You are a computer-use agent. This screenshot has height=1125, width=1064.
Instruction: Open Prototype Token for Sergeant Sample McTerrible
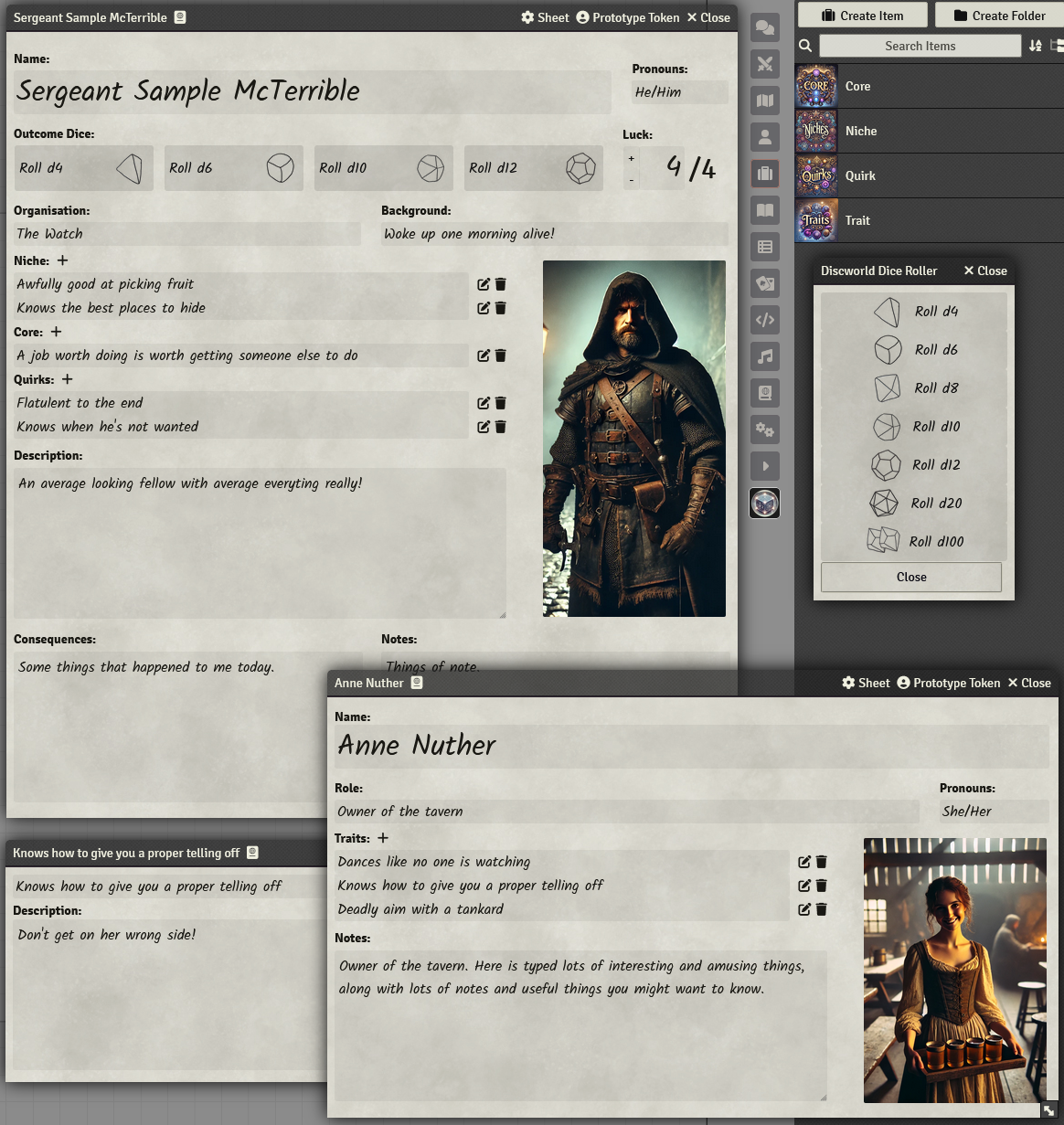point(628,17)
